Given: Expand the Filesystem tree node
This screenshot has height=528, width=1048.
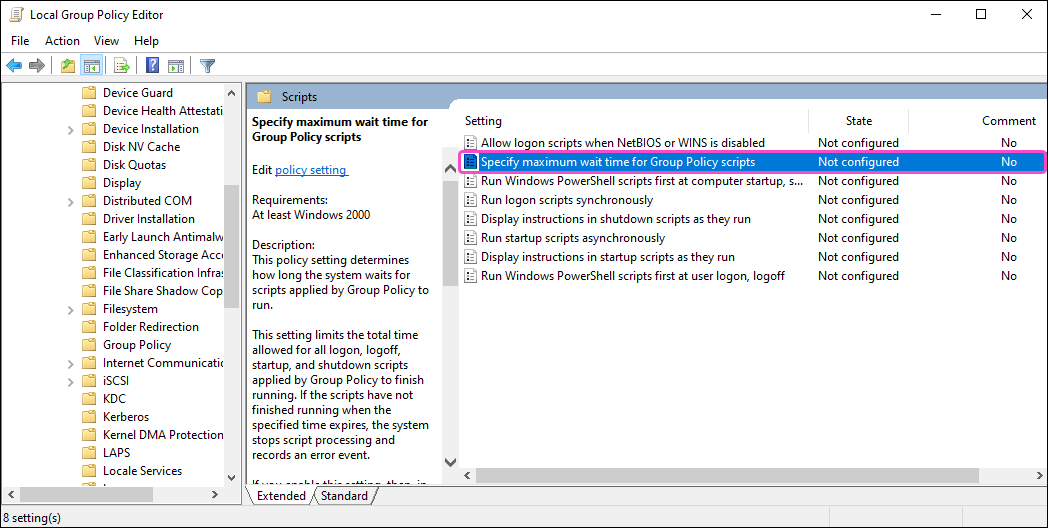Looking at the screenshot, I should tap(71, 310).
